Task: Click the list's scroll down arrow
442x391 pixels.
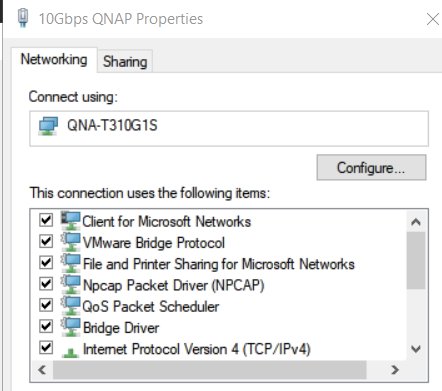Action: tap(416, 349)
